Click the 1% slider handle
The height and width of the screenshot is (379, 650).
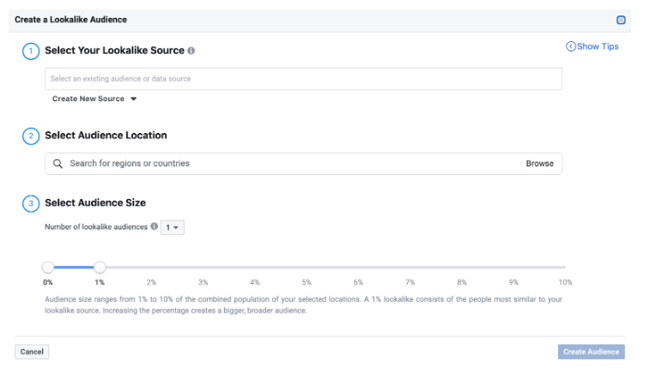click(x=99, y=267)
